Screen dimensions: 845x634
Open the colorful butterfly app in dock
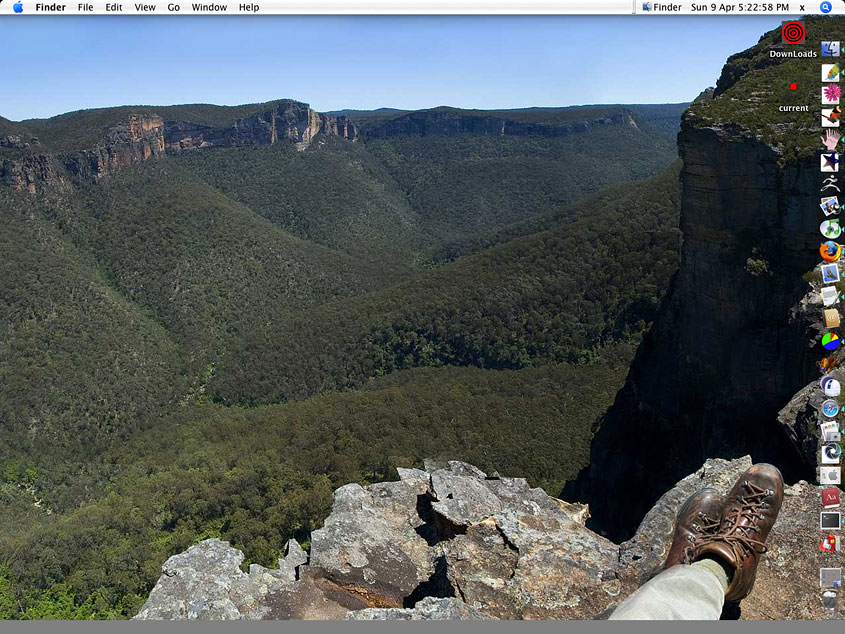coord(830,364)
